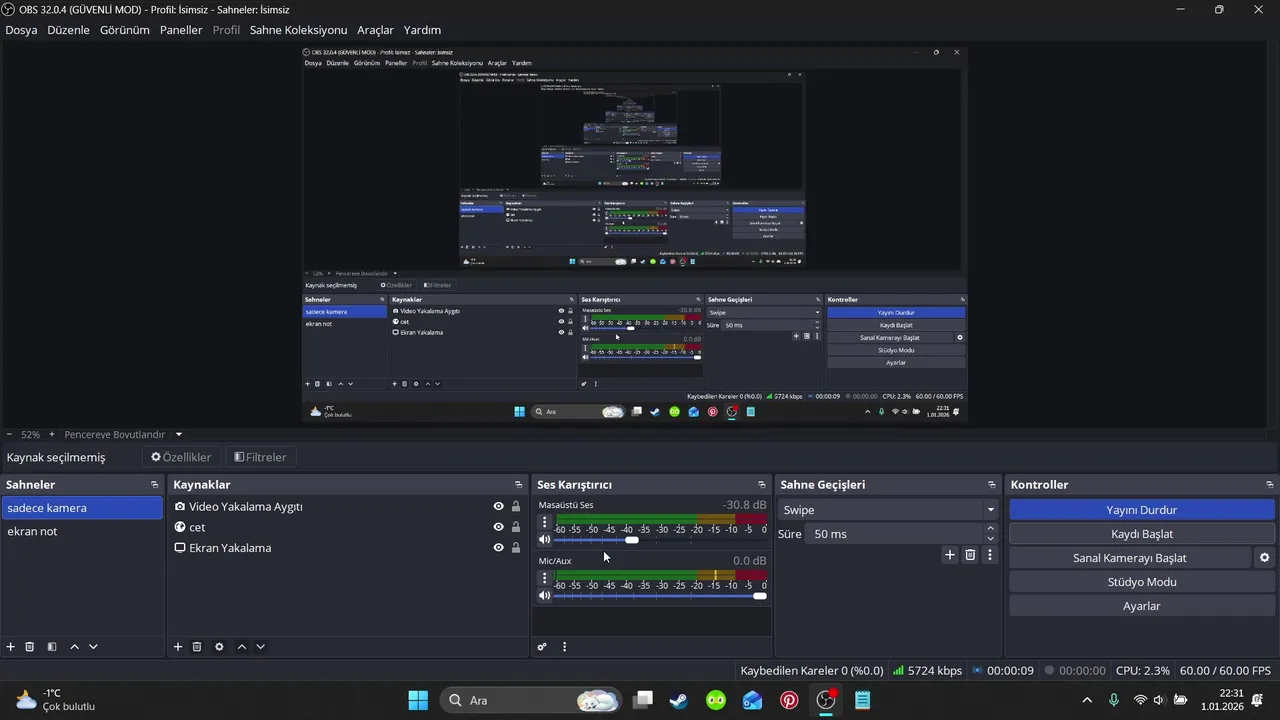The height and width of the screenshot is (720, 1280).
Task: Open virtual camera settings gear icon
Action: 1264,558
